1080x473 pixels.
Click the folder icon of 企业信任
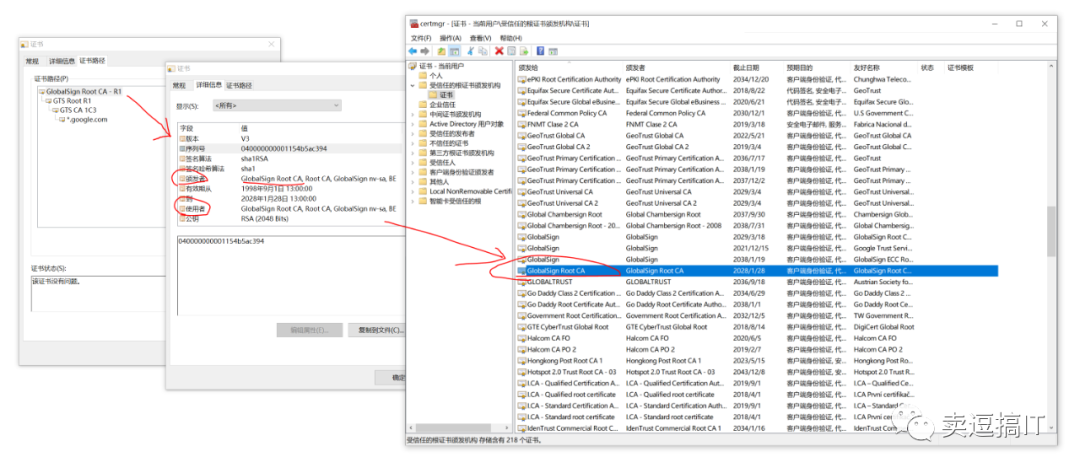tap(422, 104)
